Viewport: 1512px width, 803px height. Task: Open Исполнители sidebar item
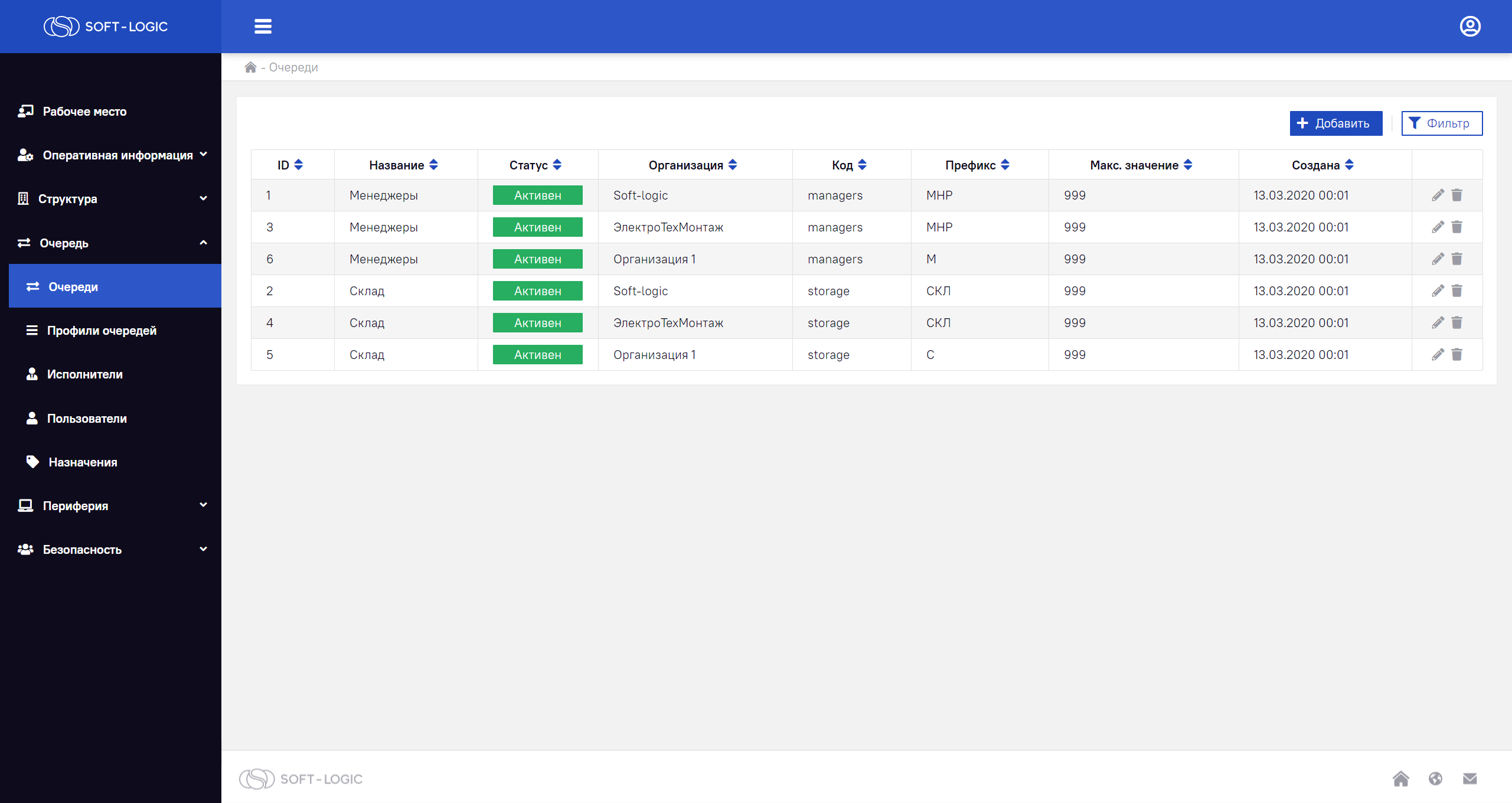115,374
